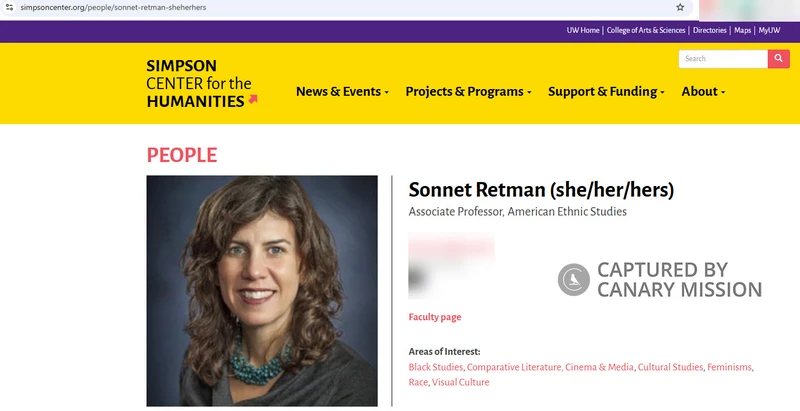Image resolution: width=800 pixels, height=411 pixels.
Task: Click the Visual Culture link
Action: click(460, 382)
